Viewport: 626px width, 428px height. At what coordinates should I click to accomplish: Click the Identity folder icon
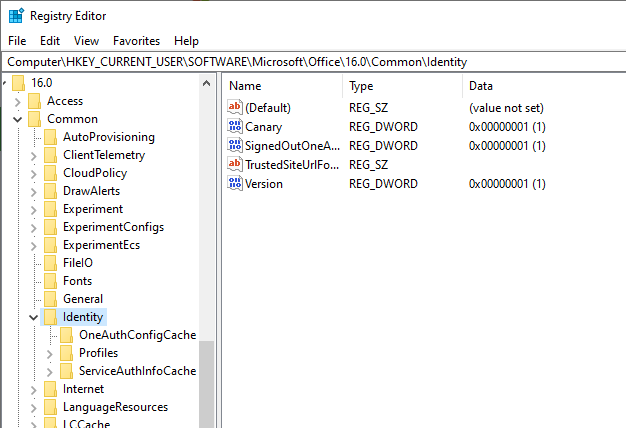[50, 317]
